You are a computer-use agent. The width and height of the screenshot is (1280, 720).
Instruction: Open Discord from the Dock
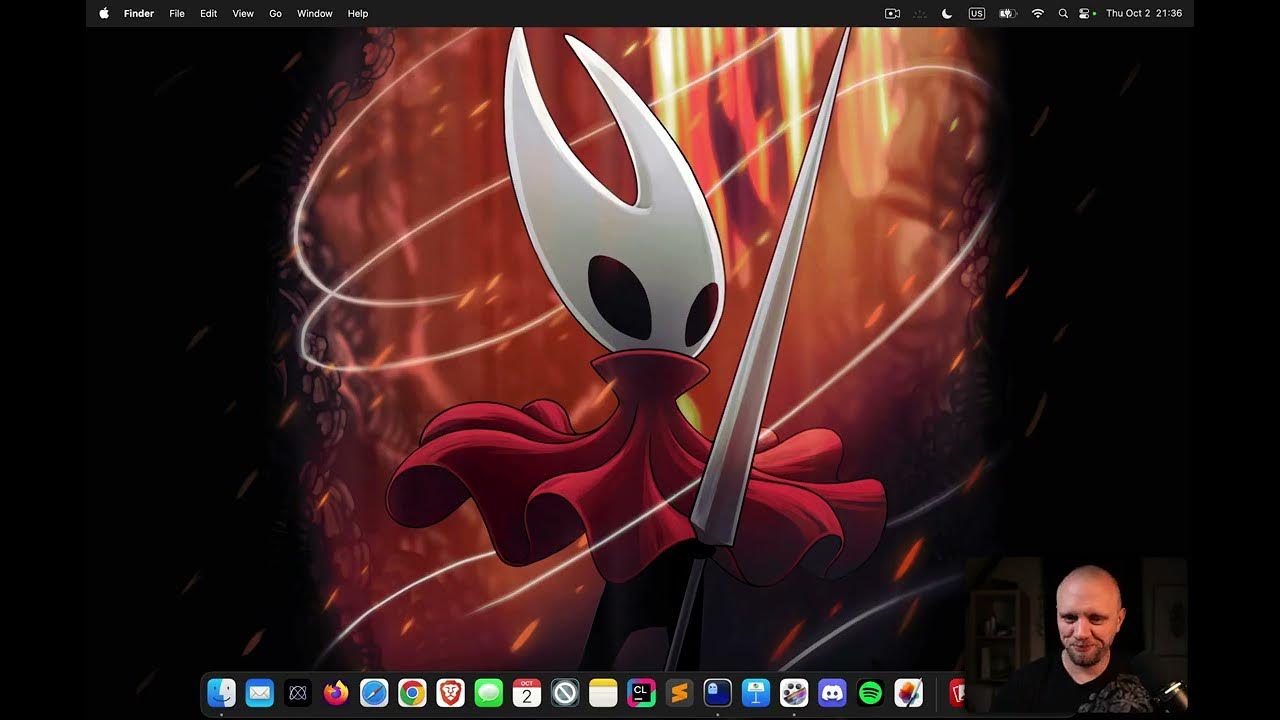pyautogui.click(x=832, y=692)
